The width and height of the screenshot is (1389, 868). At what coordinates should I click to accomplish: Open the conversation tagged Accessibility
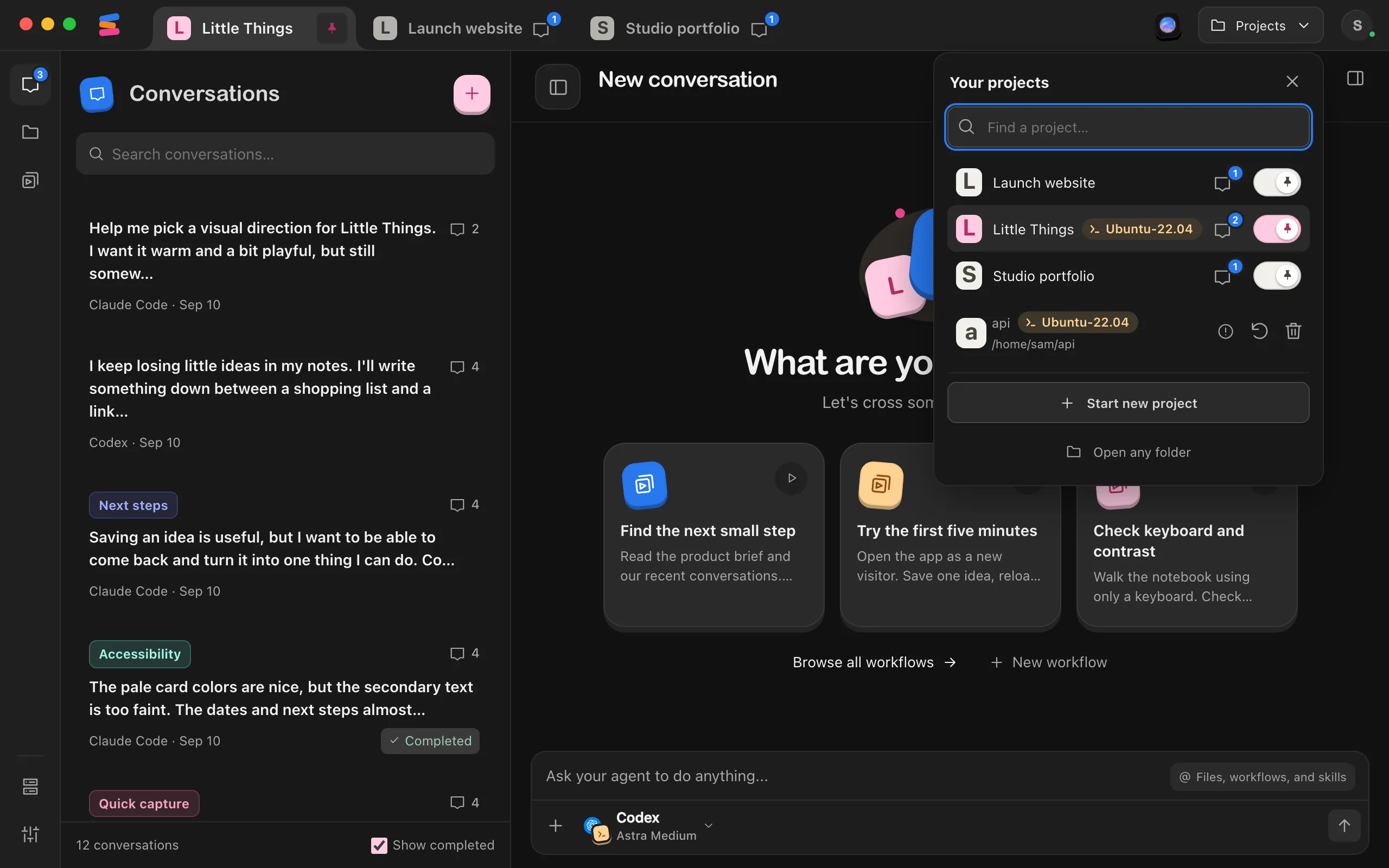point(284,694)
